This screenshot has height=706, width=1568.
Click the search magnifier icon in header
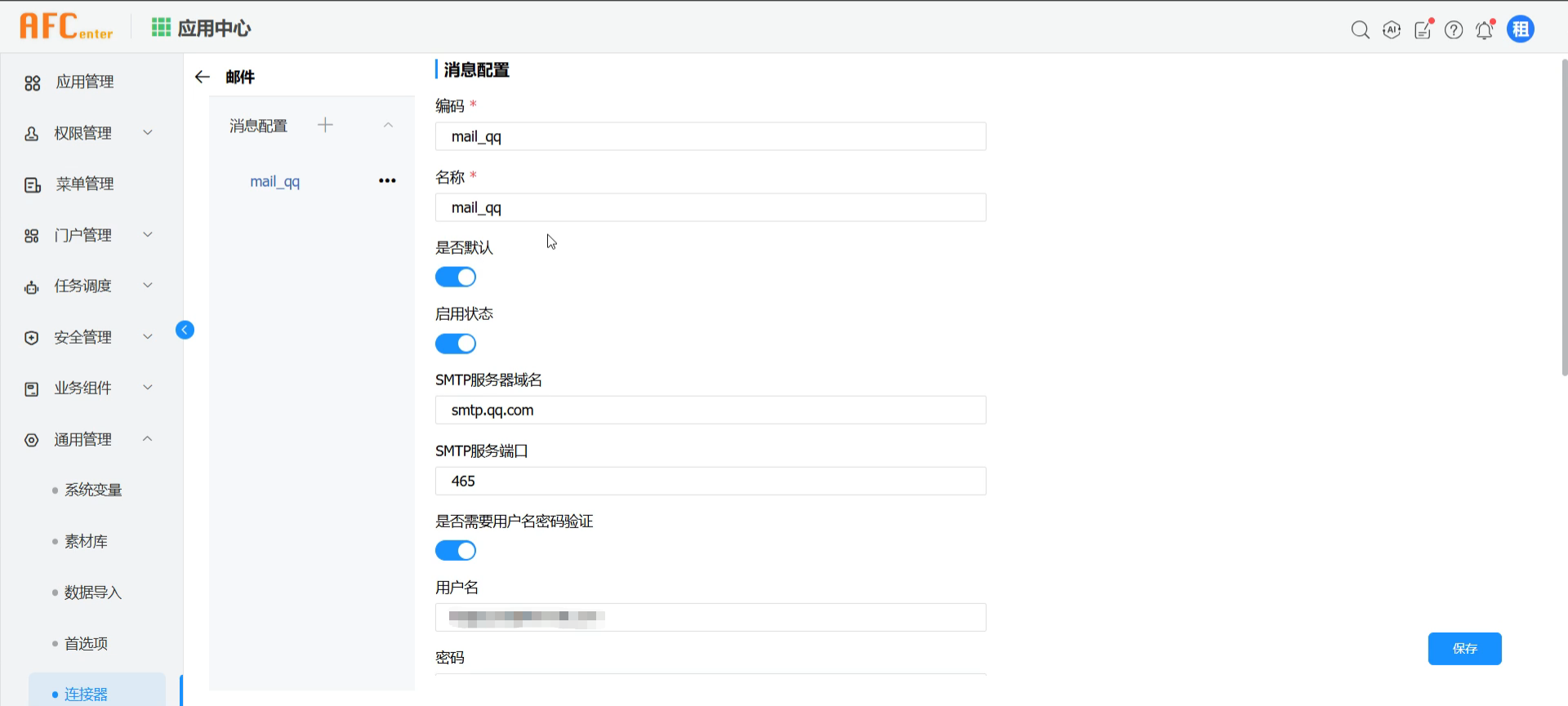[1360, 30]
